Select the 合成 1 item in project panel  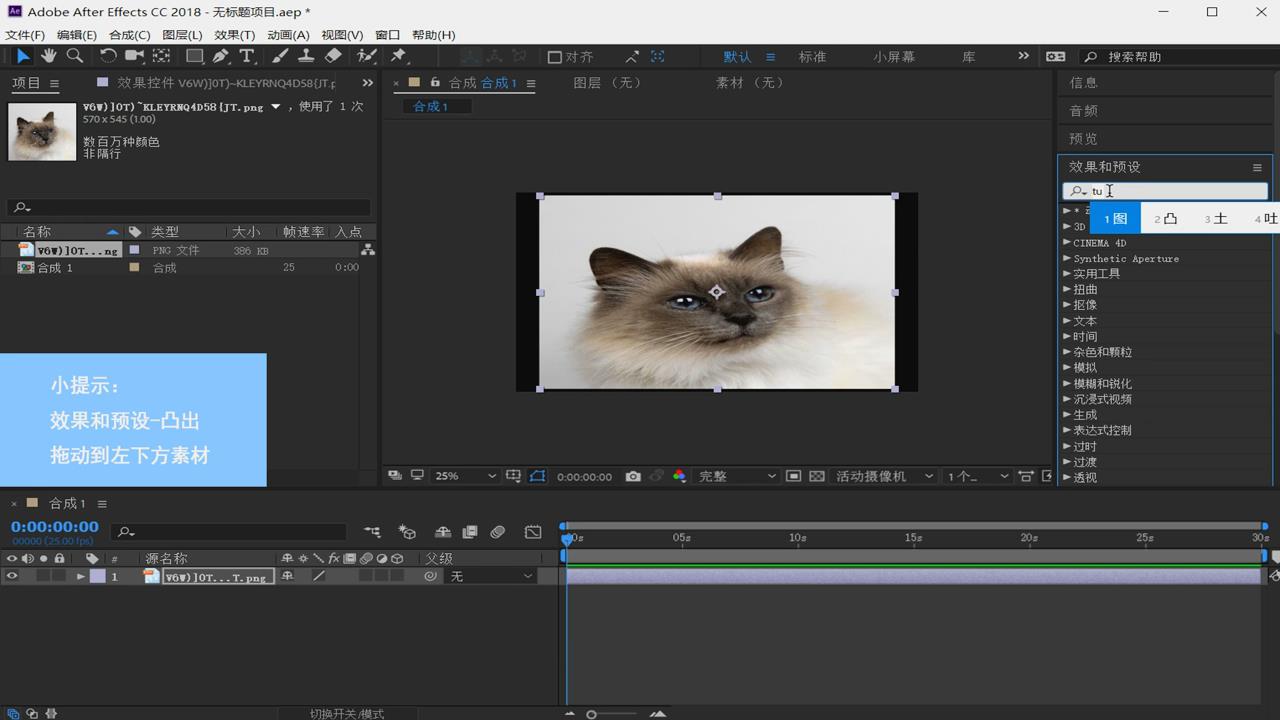[55, 268]
